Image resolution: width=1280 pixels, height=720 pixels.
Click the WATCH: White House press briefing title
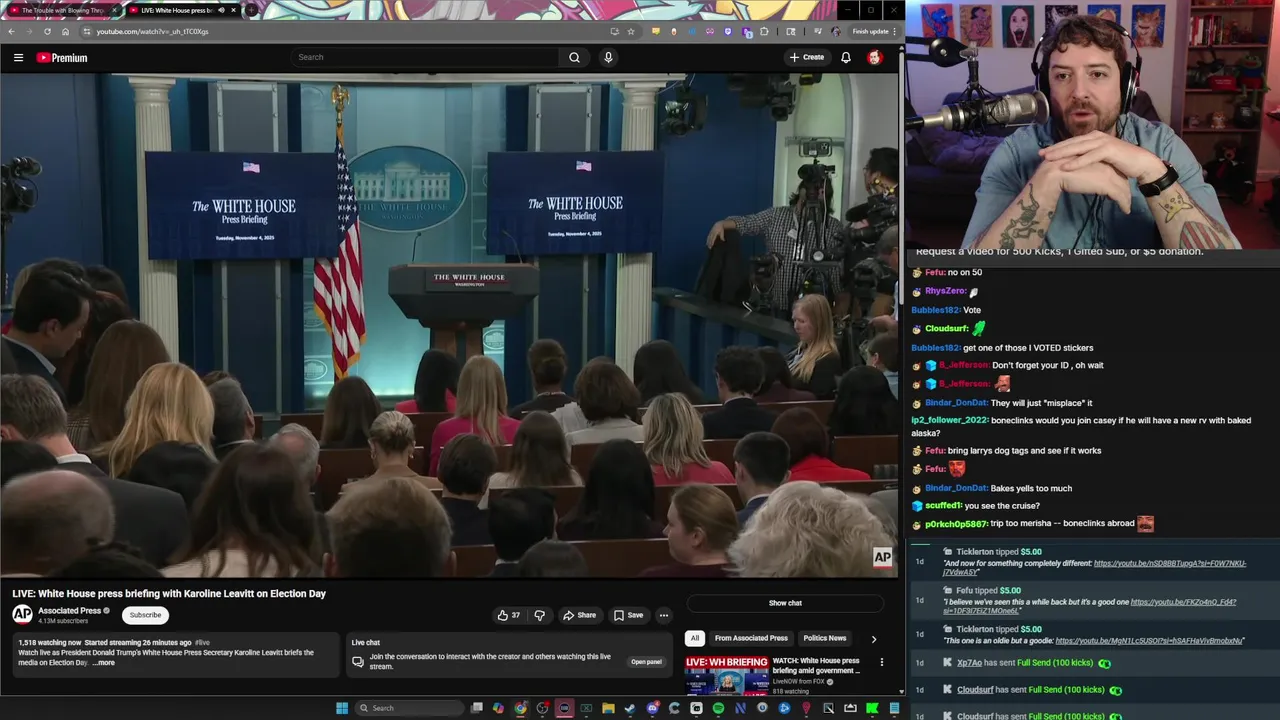[x=816, y=665]
